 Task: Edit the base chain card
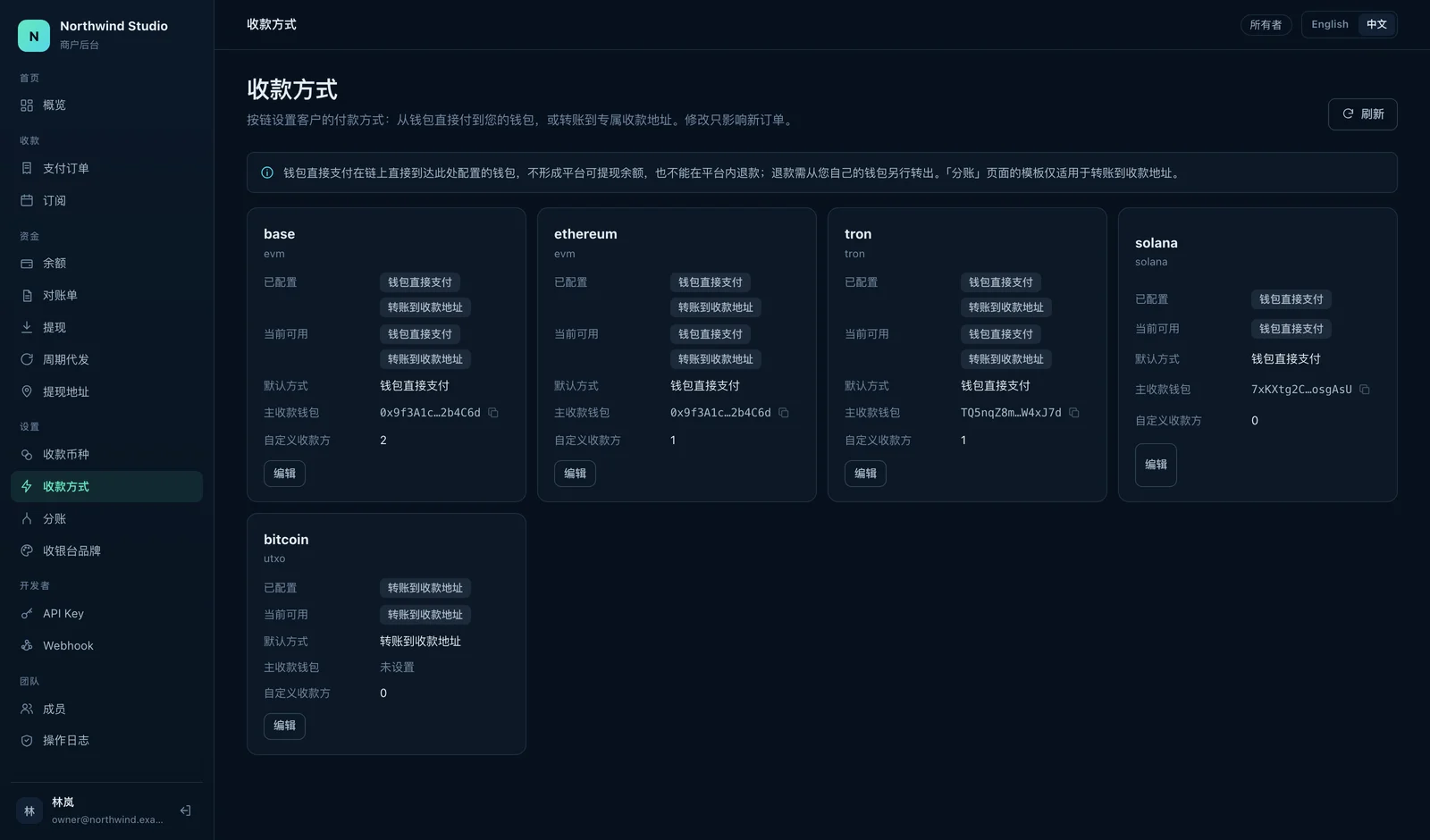click(x=284, y=474)
